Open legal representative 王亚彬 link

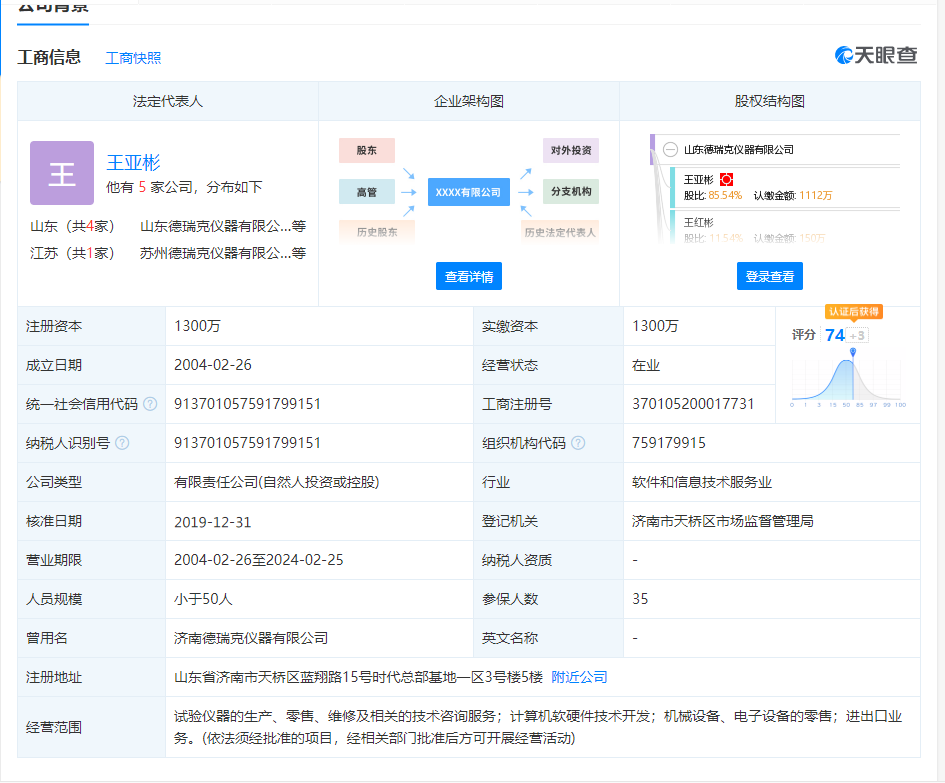[133, 162]
